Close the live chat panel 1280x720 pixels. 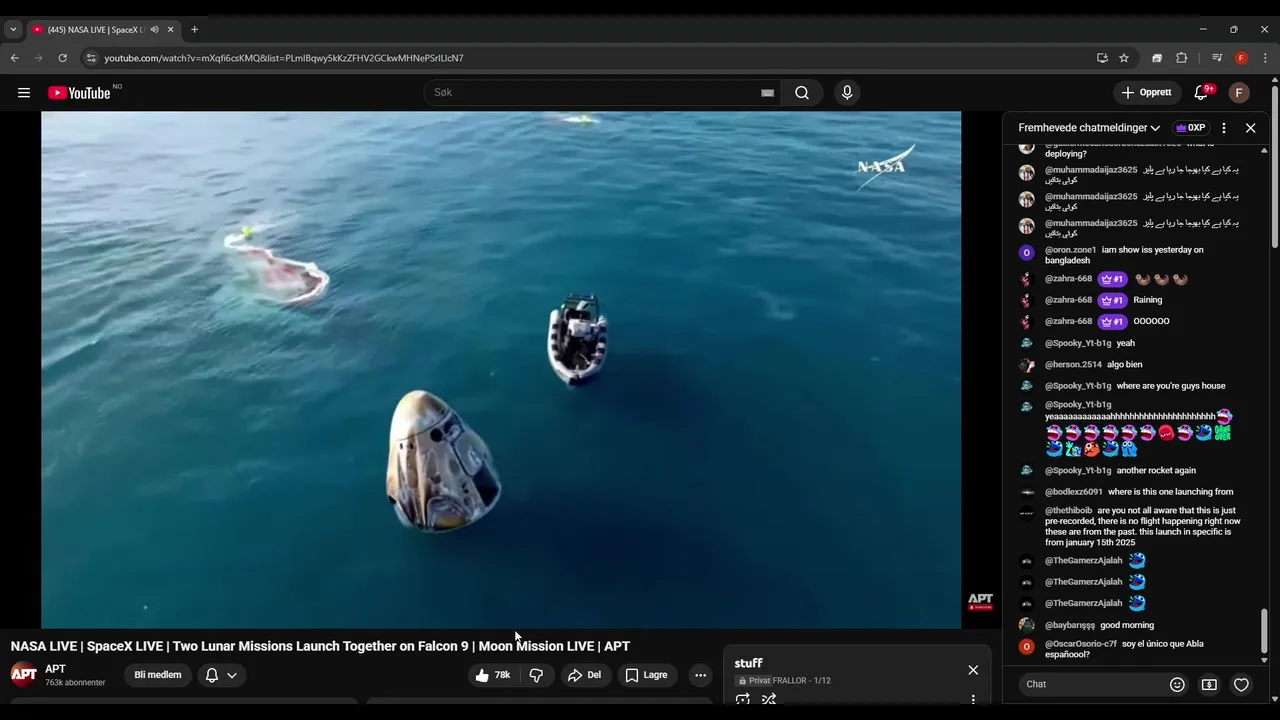pos(1250,128)
